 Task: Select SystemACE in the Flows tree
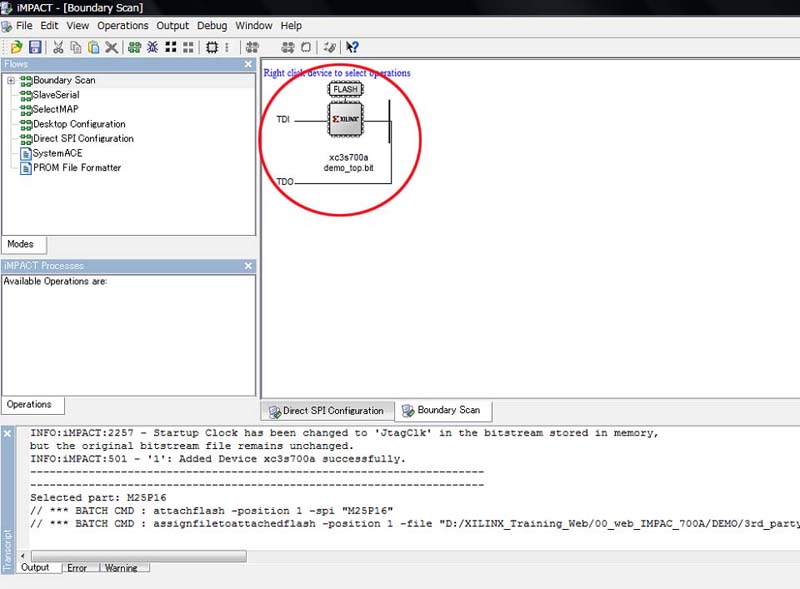pos(58,153)
